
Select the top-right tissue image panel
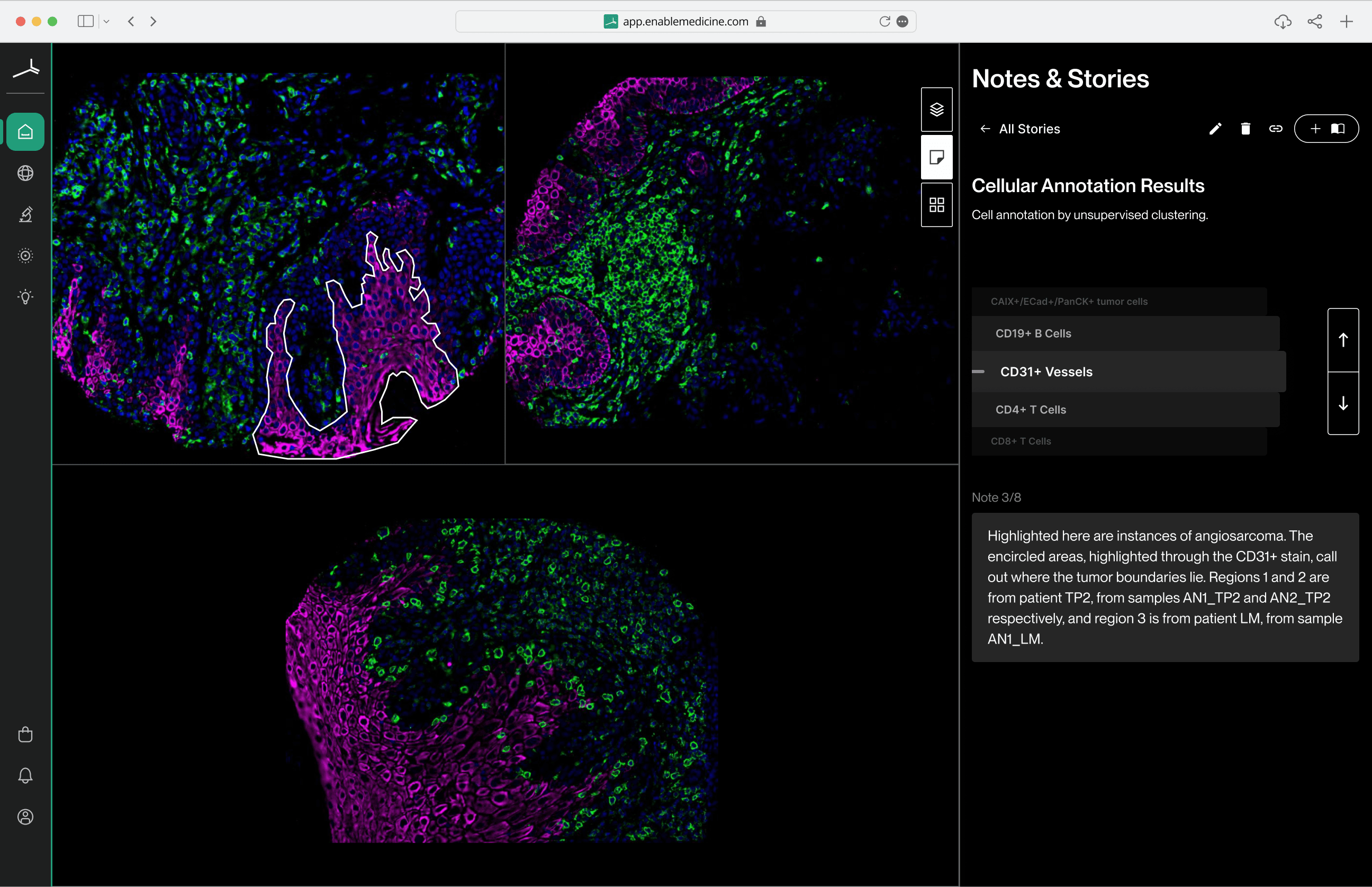pyautogui.click(x=732, y=254)
